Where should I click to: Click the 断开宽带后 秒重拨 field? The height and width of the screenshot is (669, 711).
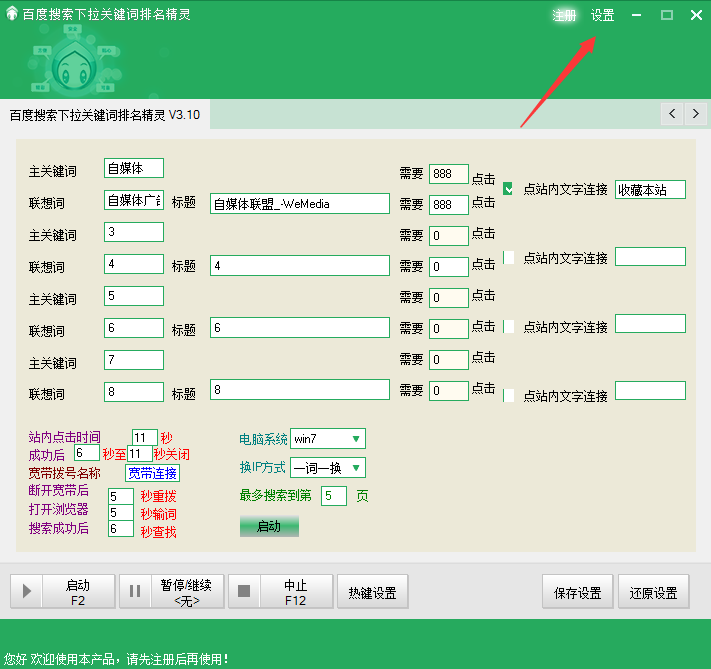[121, 496]
